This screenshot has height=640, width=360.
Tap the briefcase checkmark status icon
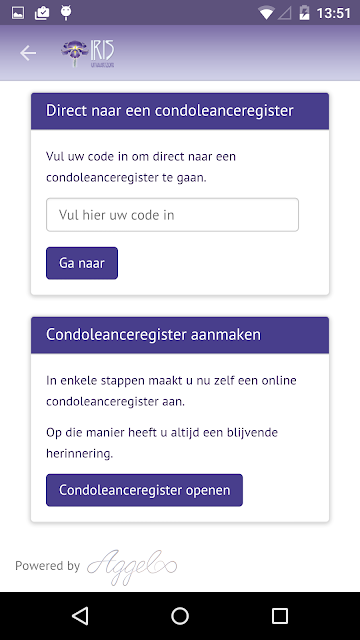click(x=42, y=13)
